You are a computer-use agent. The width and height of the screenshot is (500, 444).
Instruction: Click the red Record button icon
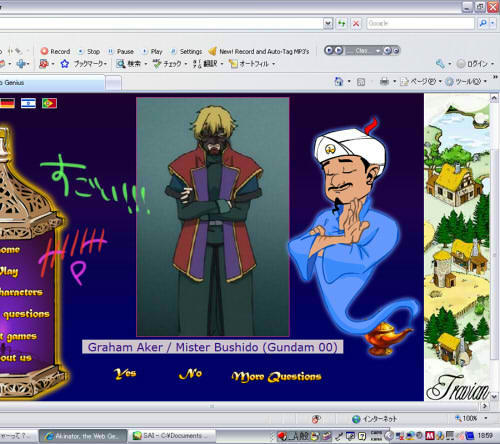(44, 51)
